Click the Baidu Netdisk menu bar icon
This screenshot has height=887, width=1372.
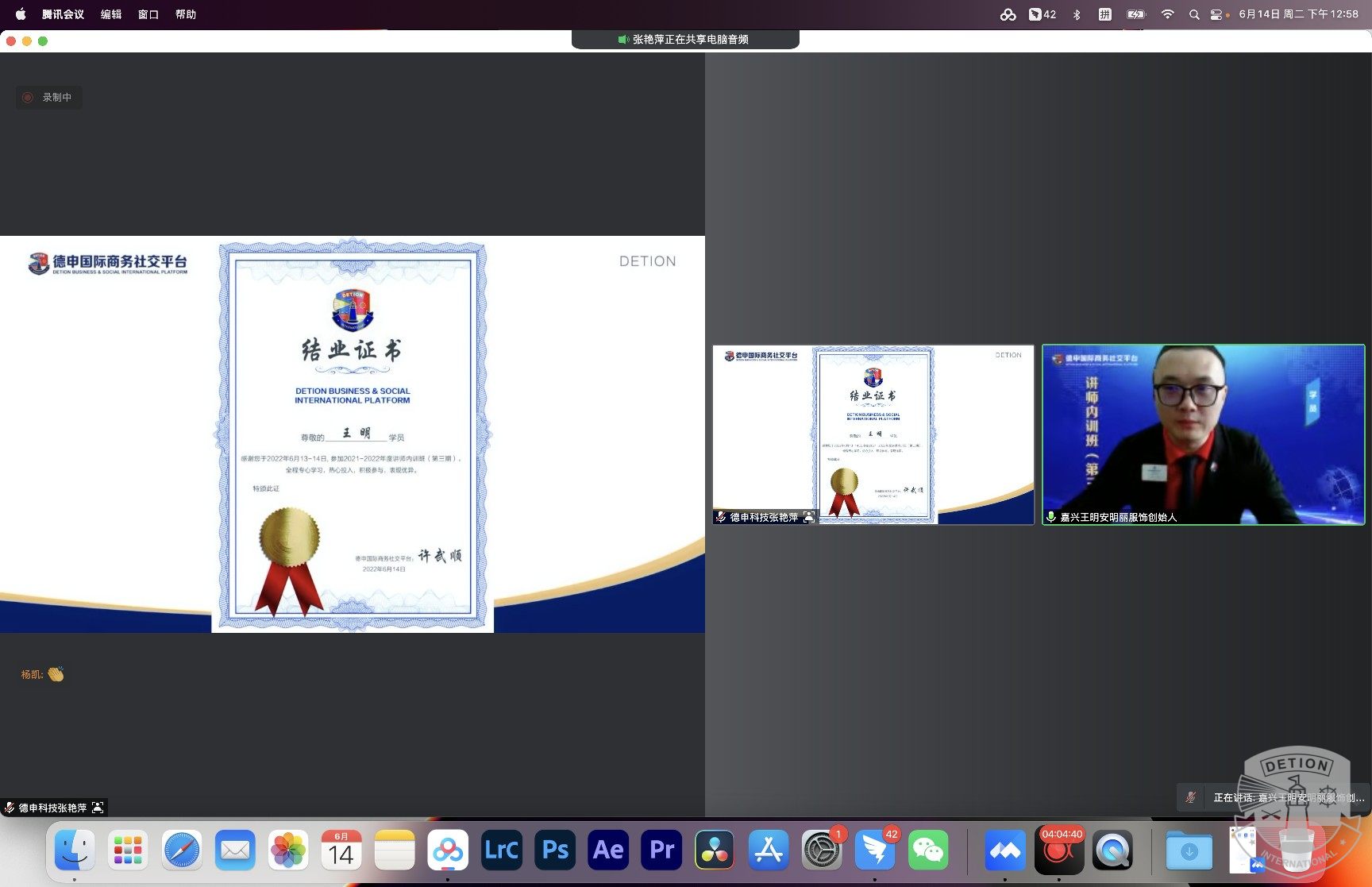[1008, 14]
